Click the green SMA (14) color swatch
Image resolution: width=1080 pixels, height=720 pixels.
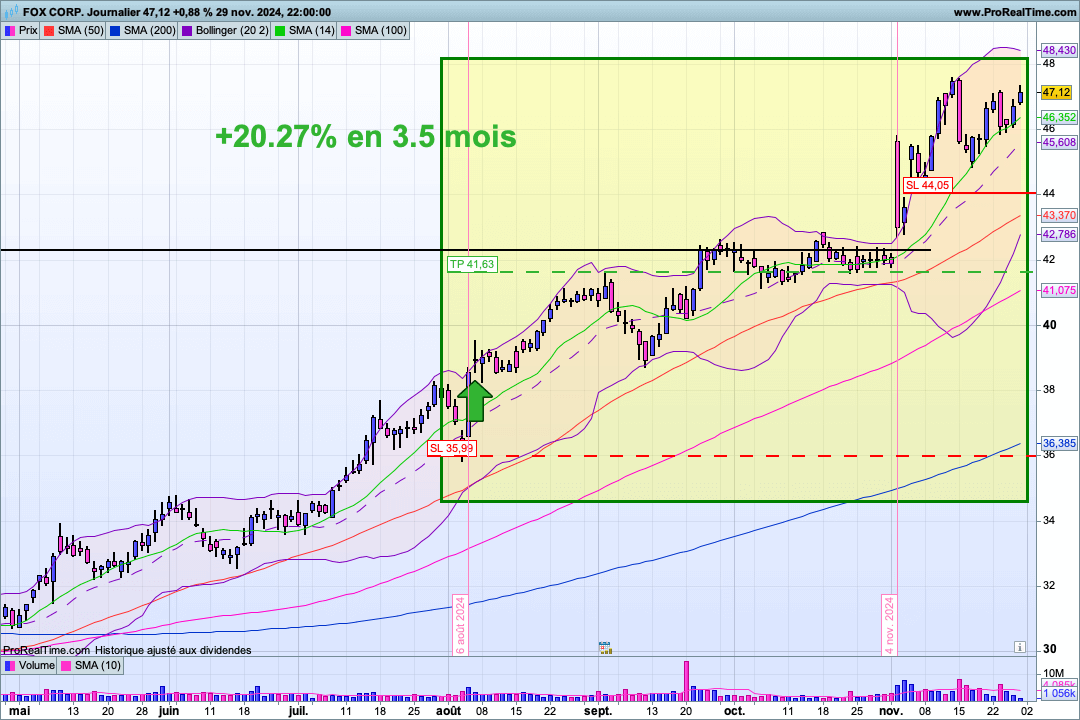[x=280, y=30]
